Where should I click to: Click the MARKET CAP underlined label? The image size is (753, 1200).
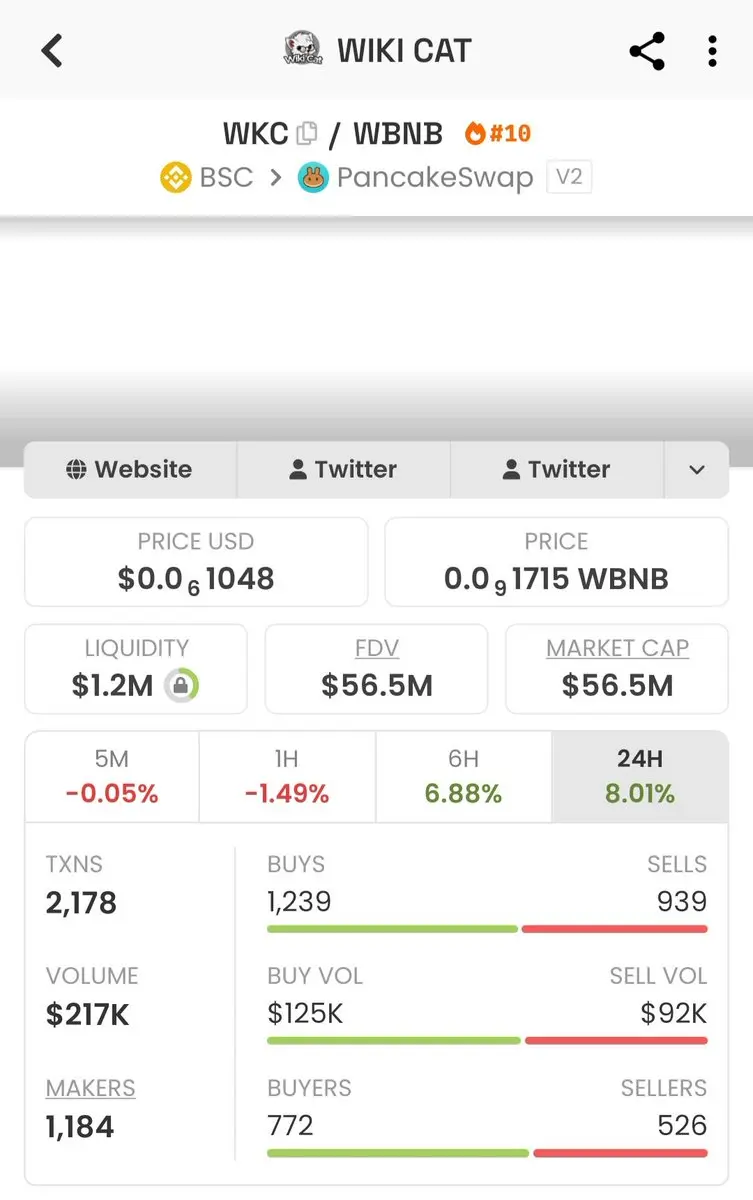(617, 648)
